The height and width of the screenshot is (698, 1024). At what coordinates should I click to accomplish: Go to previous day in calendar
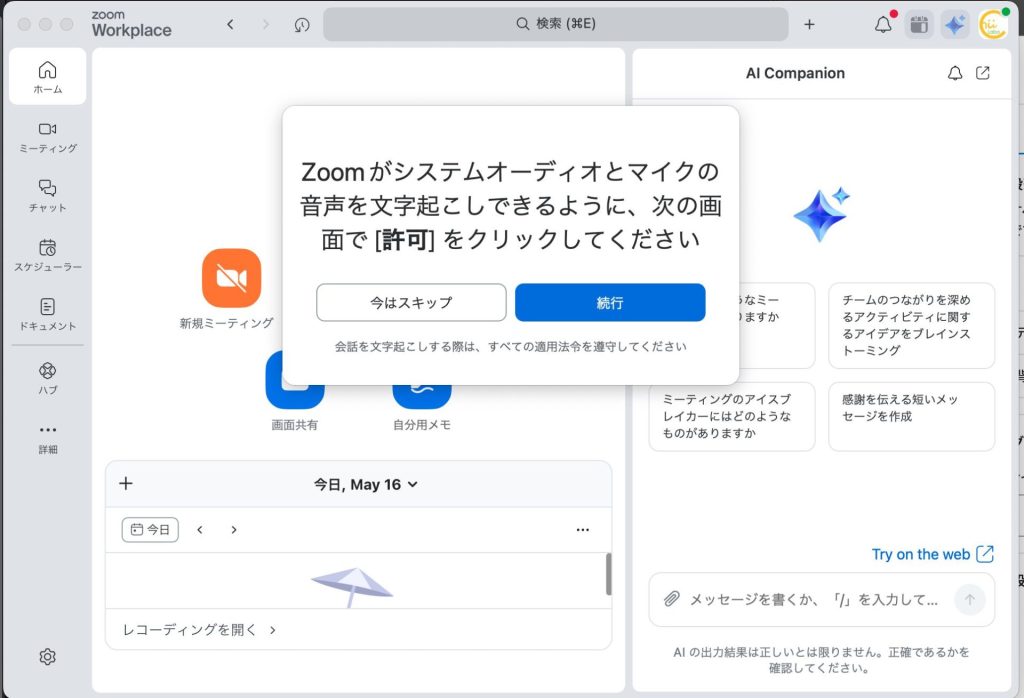(x=200, y=530)
